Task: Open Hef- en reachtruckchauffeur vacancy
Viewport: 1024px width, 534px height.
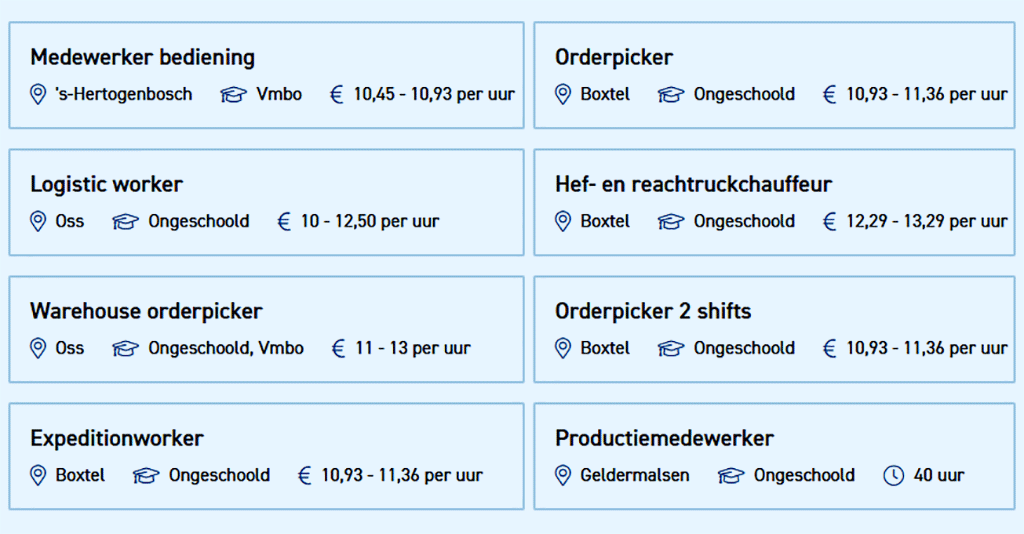Action: pyautogui.click(x=694, y=185)
